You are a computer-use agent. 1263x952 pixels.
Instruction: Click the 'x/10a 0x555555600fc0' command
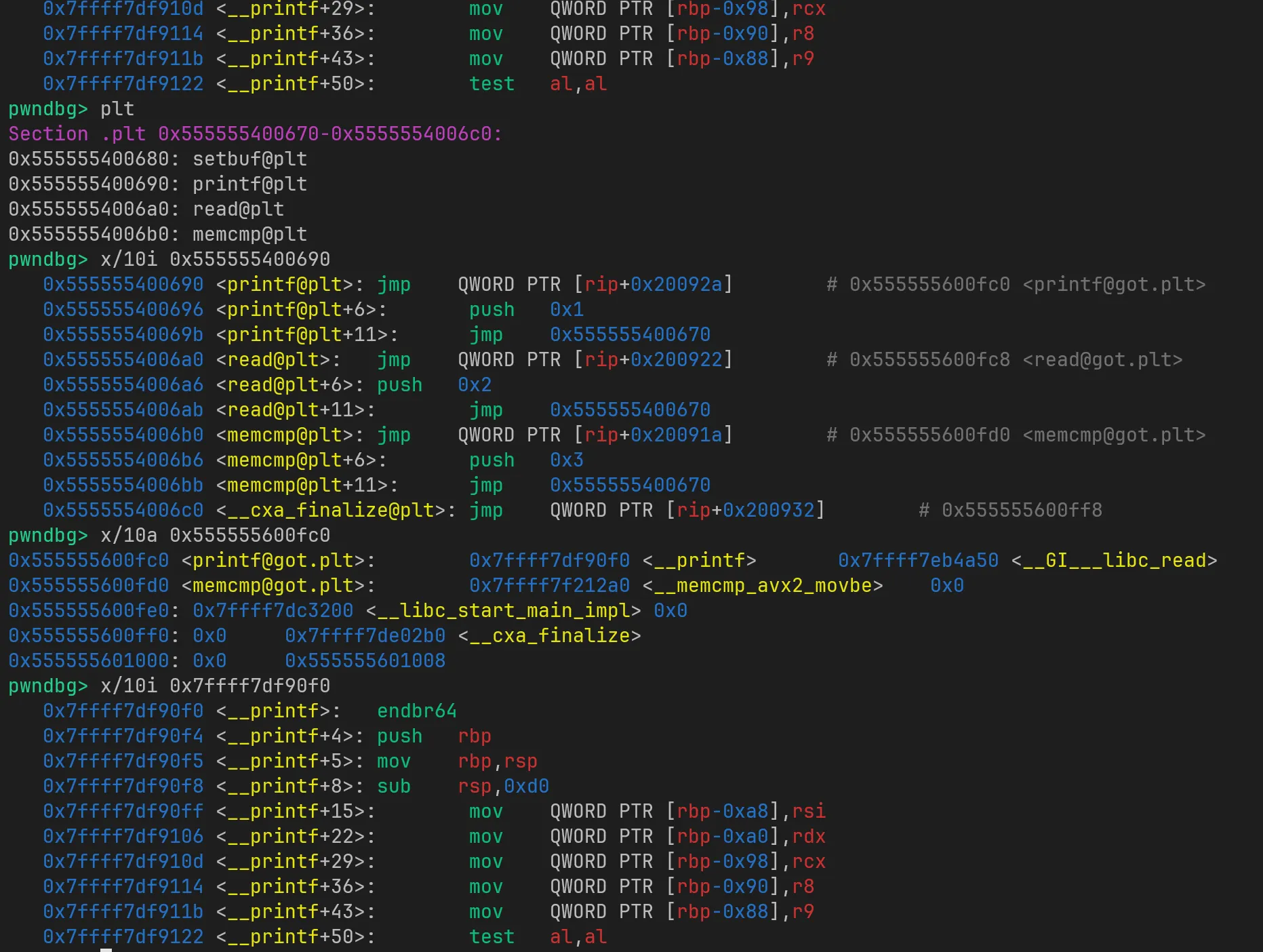215,536
